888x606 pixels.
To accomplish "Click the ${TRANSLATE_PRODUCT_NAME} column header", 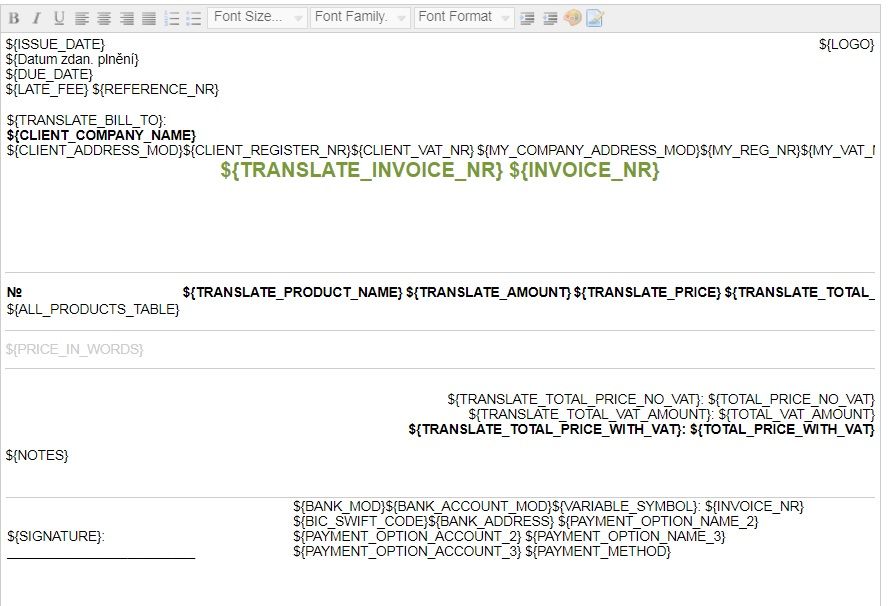I will coord(293,292).
